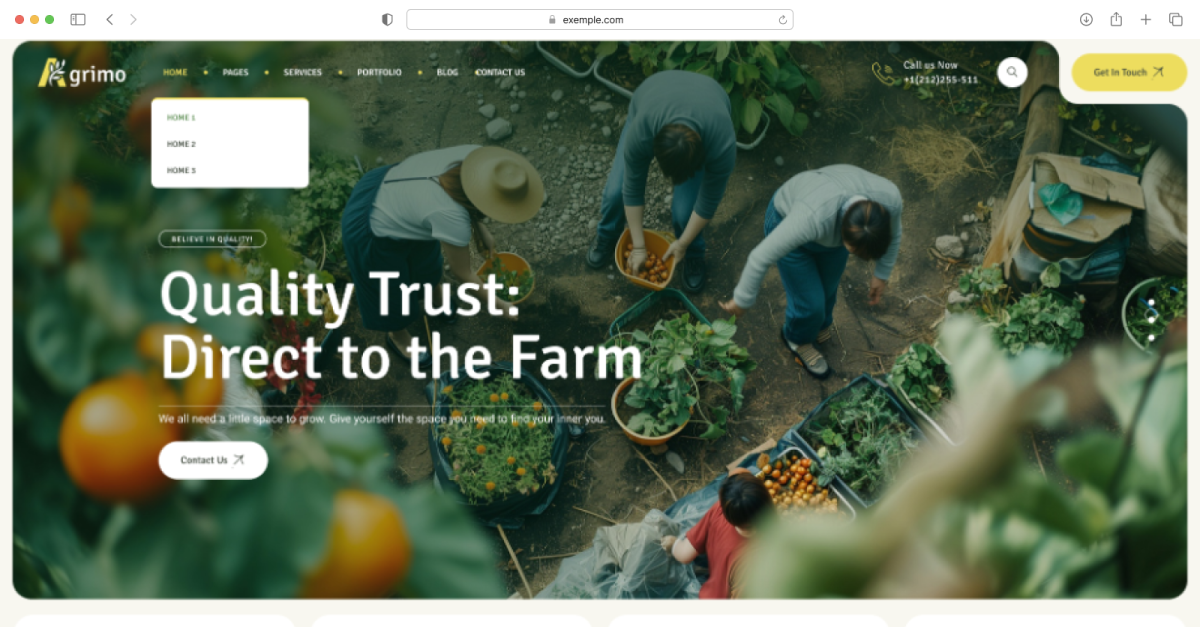
Task: Click the Agrimo logo
Action: click(x=82, y=73)
